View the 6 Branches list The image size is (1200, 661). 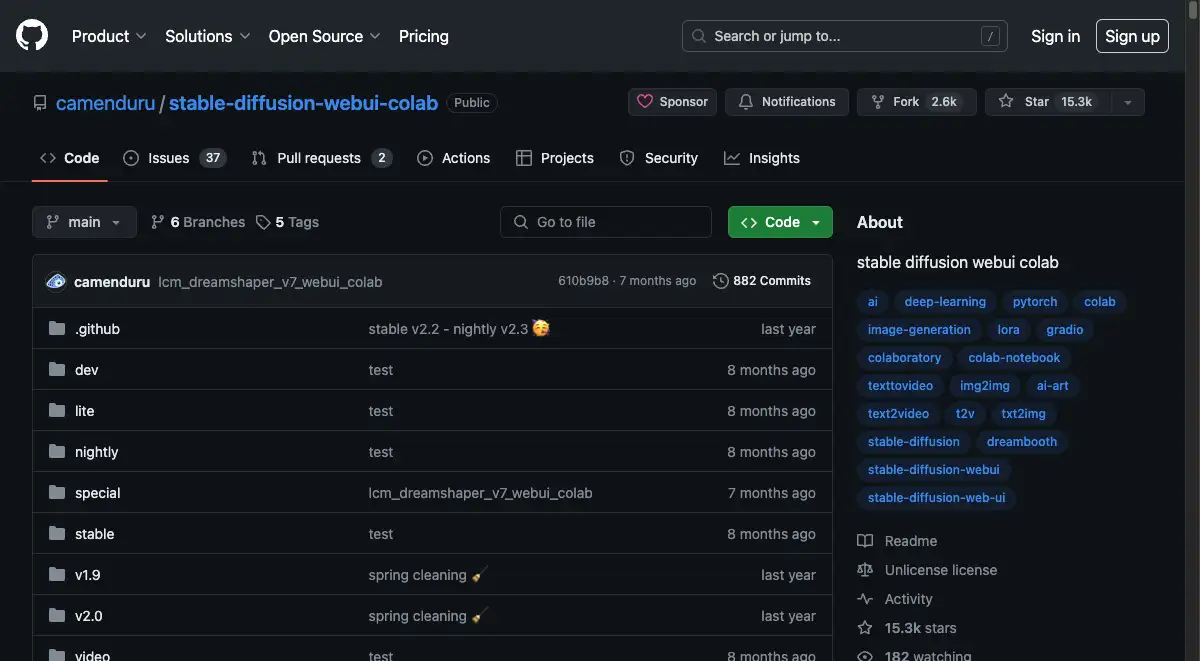pos(198,222)
